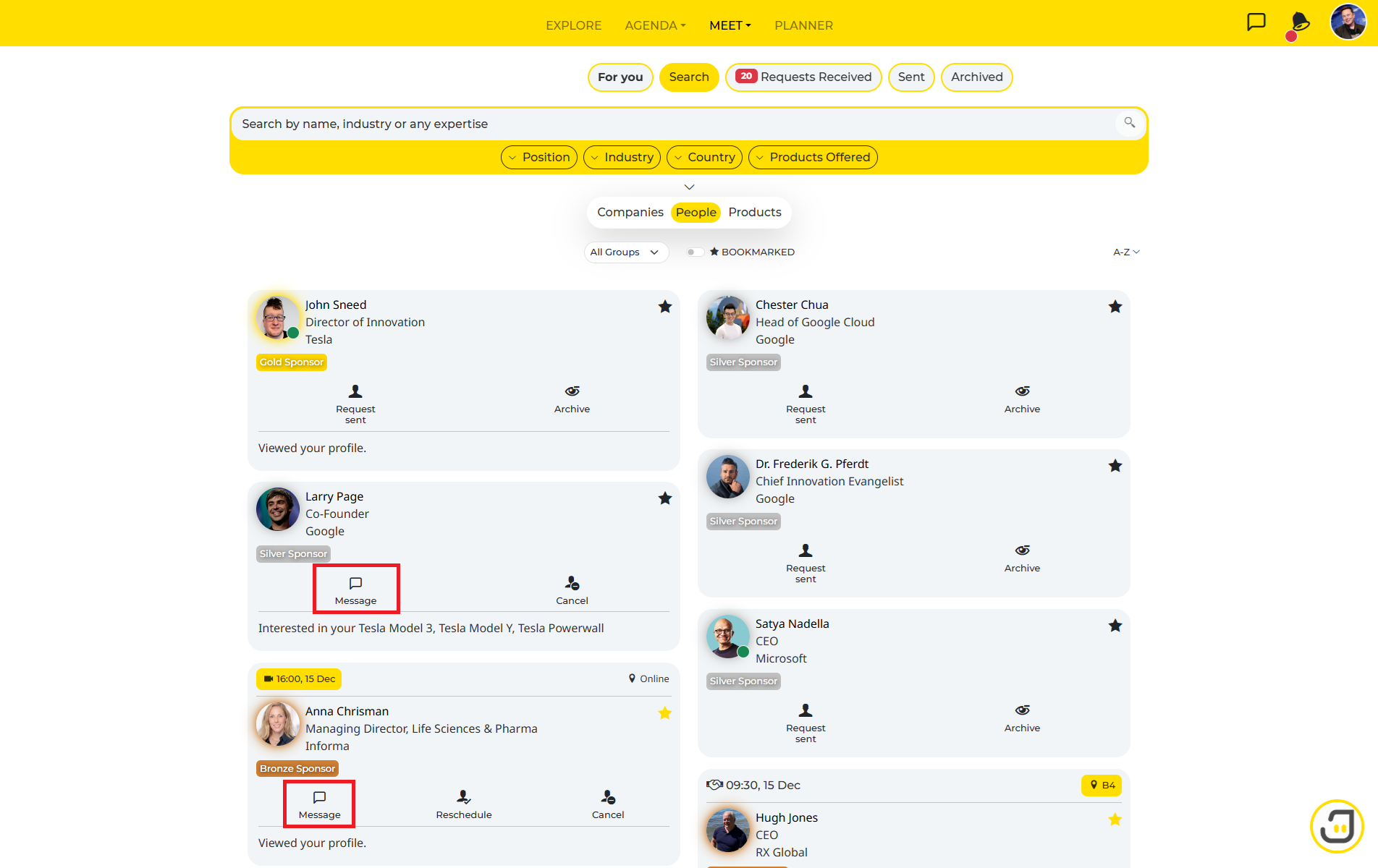This screenshot has width=1378, height=868.
Task: Remove bookmark star for Hugh Jones
Action: click(1115, 820)
